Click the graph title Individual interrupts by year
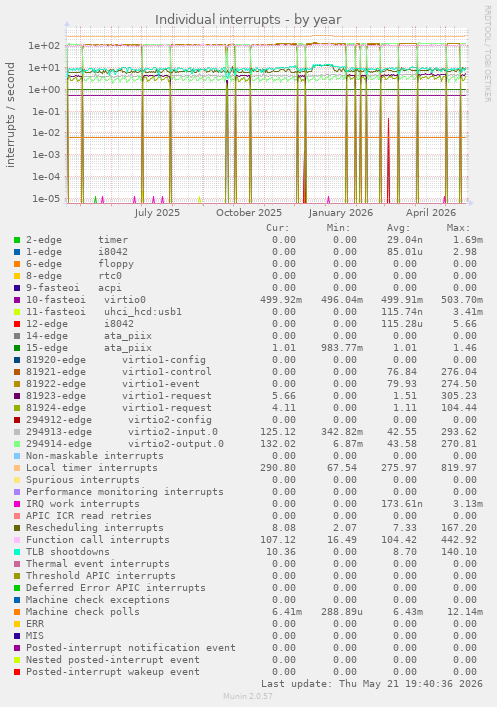 point(248,20)
